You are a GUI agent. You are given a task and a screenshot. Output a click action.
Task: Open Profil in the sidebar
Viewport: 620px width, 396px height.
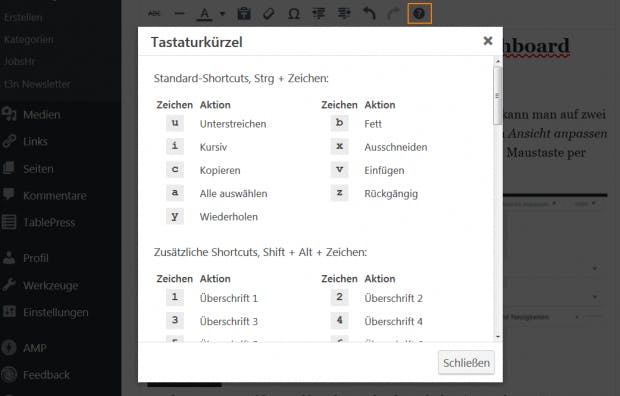click(x=36, y=258)
